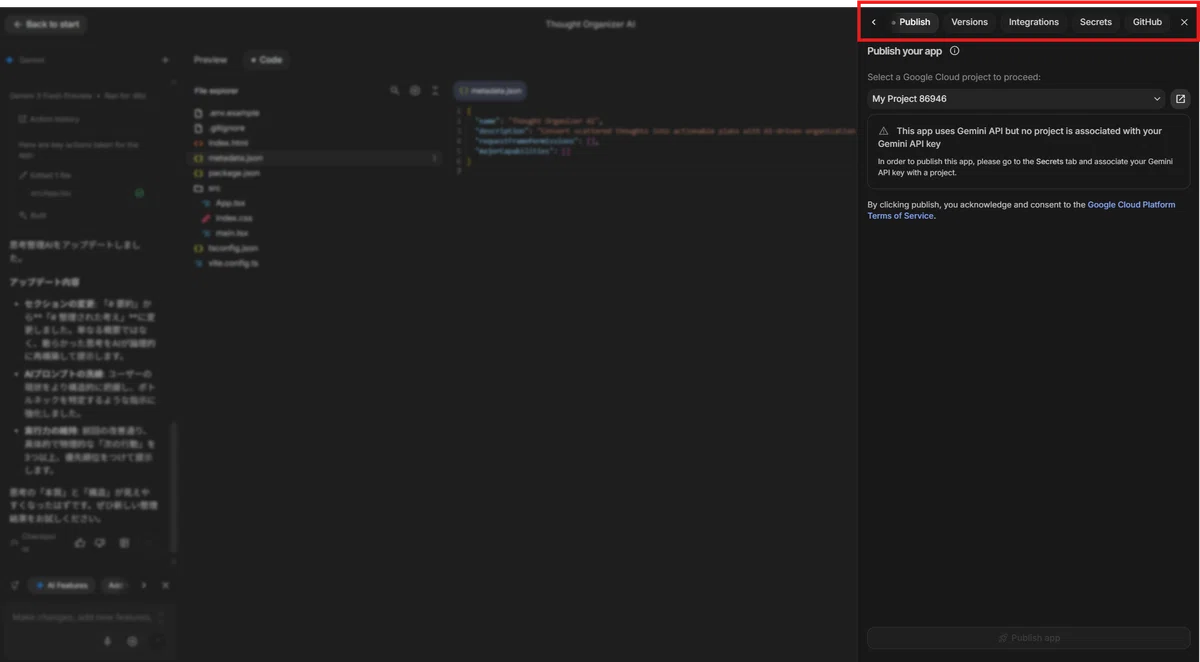Show next suggestion chips with the arrow
1200x662 pixels.
coord(144,585)
